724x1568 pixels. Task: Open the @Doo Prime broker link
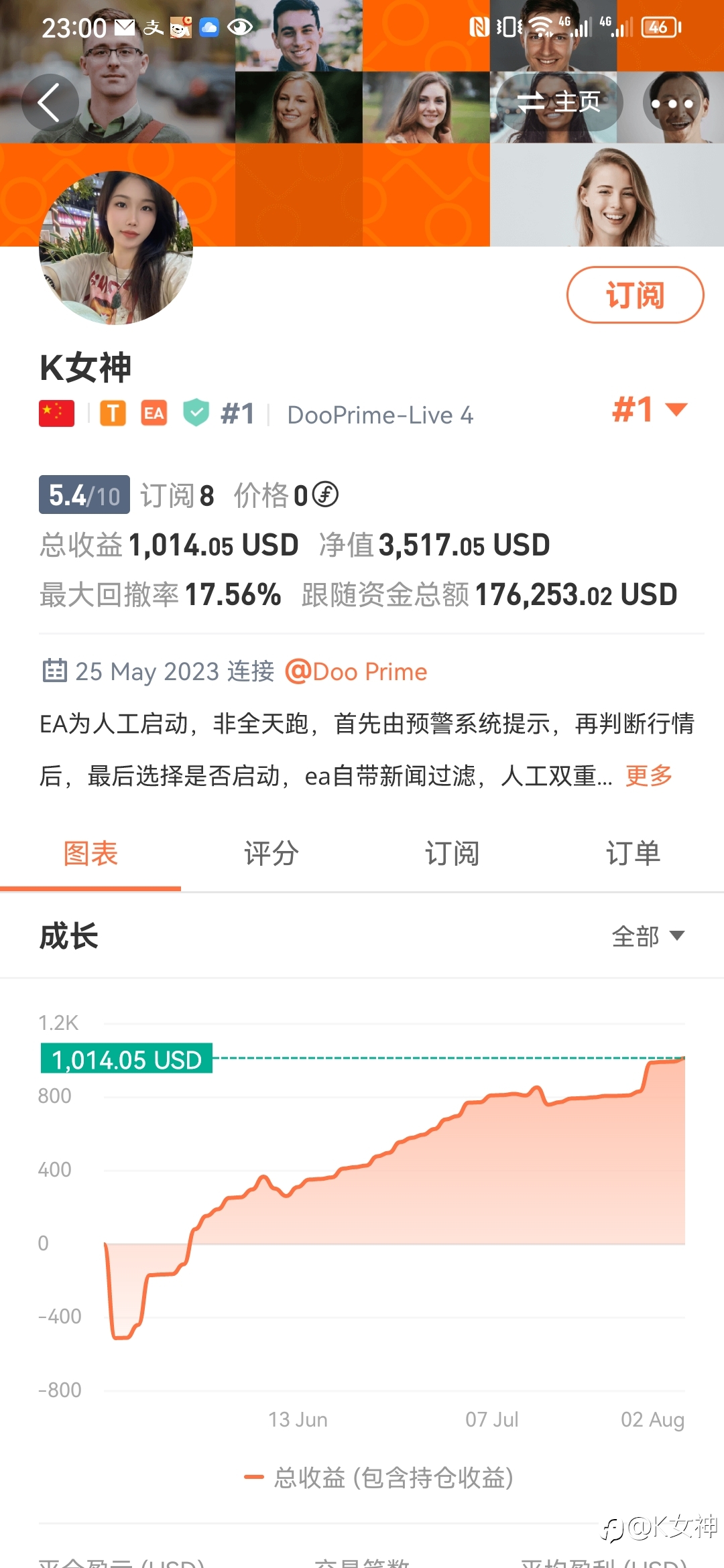[x=356, y=671]
